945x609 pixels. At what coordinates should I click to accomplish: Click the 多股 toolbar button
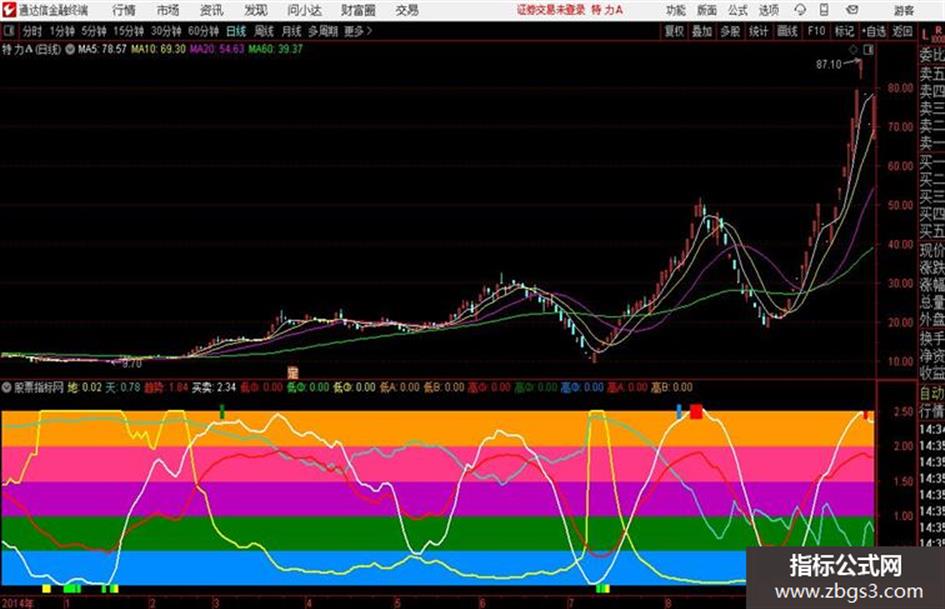[x=730, y=31]
